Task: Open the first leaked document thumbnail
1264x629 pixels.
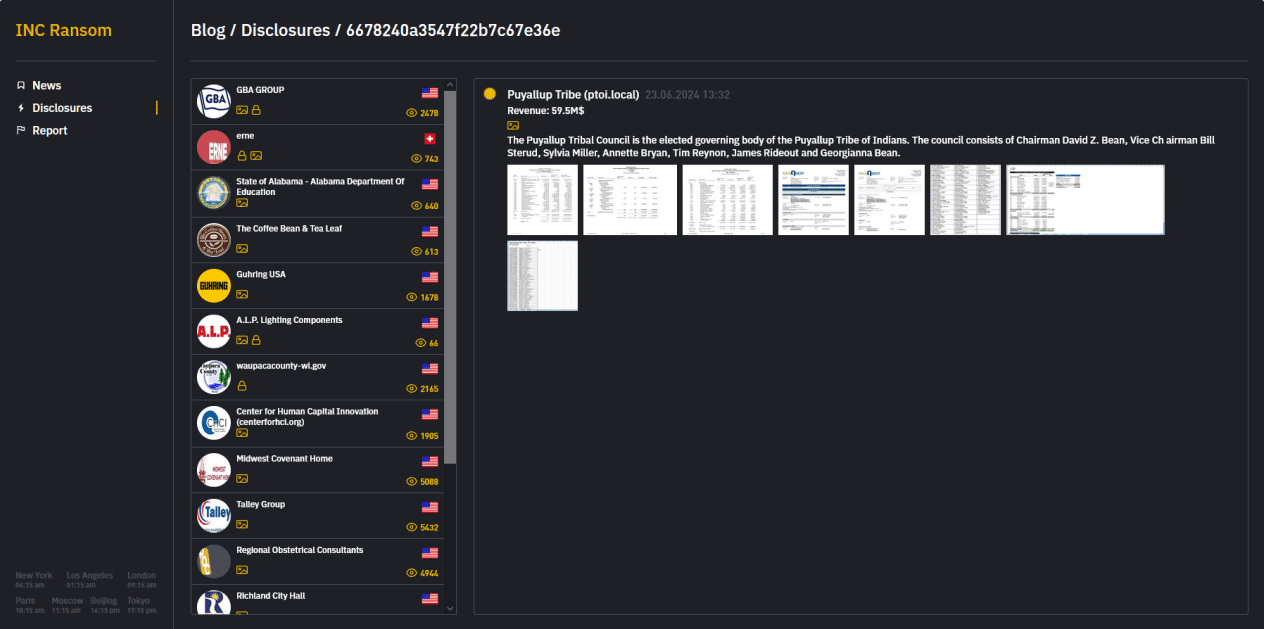Action: tap(543, 200)
